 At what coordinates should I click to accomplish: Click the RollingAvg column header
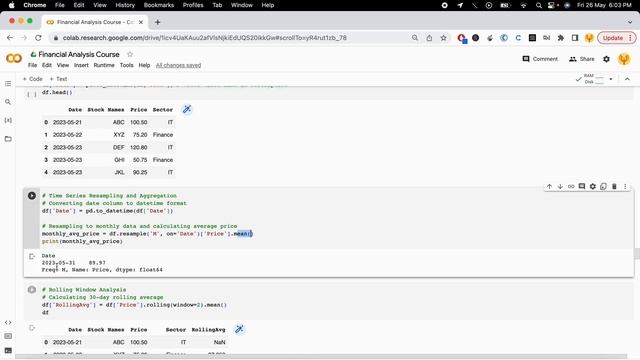[x=208, y=329]
